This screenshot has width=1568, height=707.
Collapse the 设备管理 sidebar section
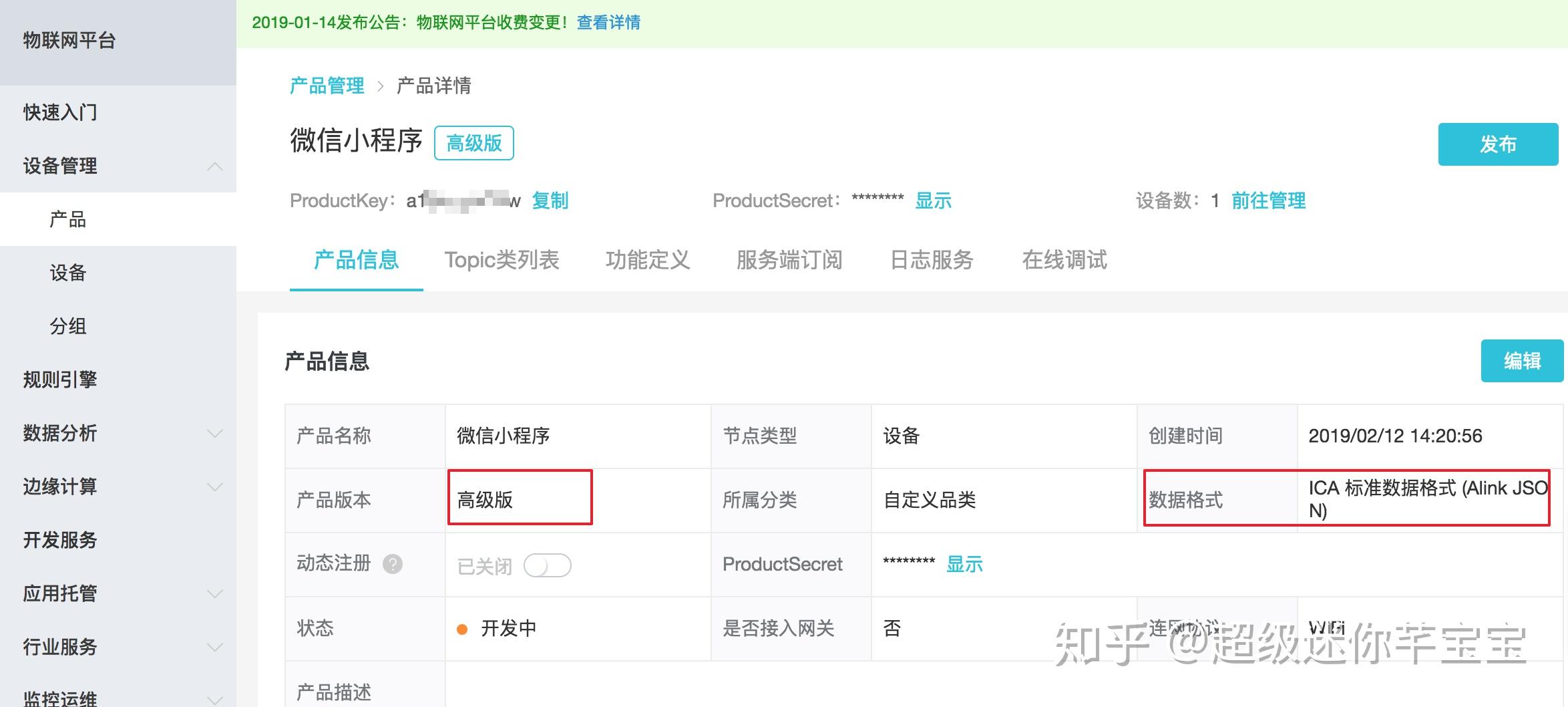(x=215, y=166)
